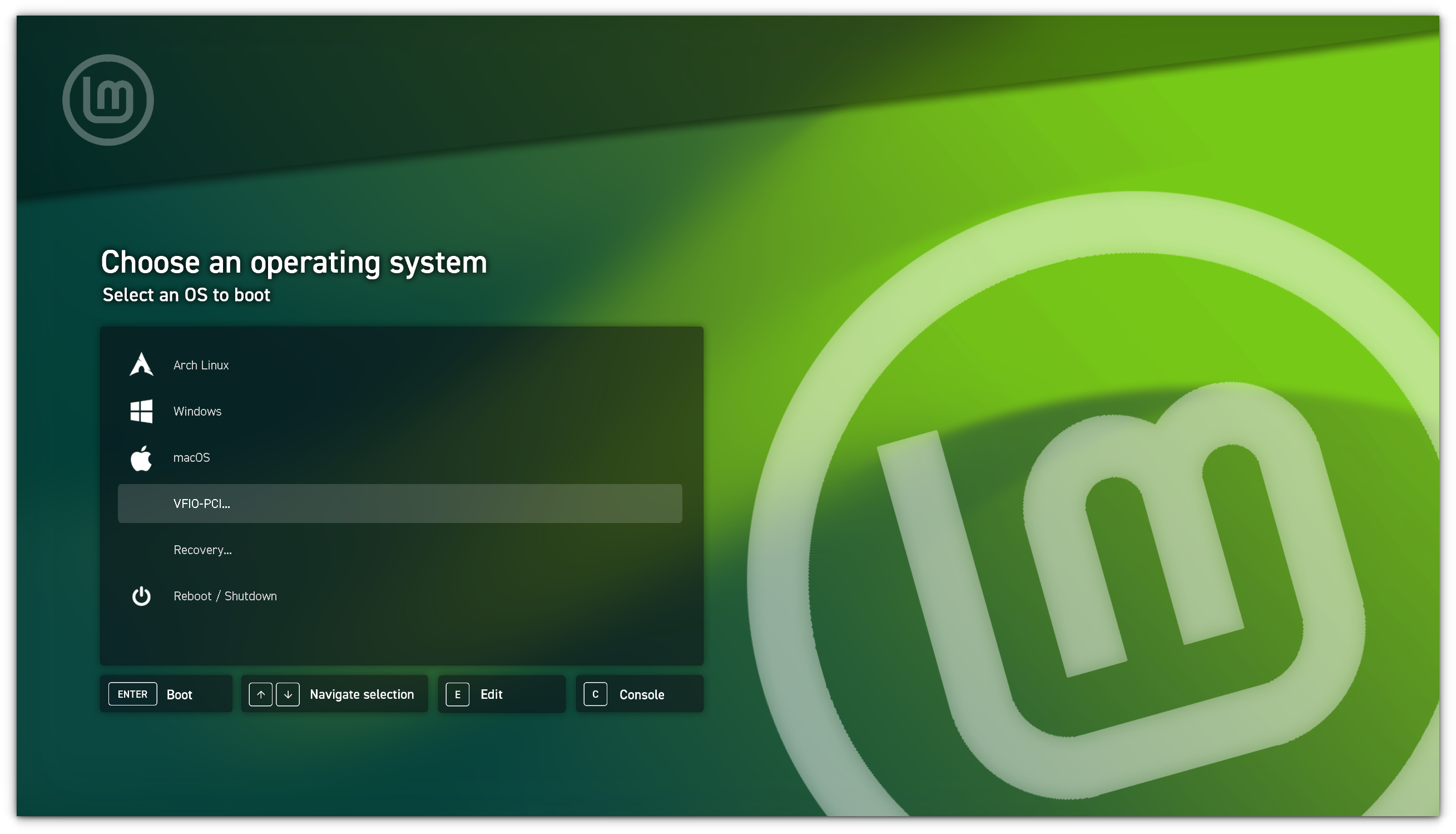Click the Windows logo icon
This screenshot has height=834, width=1456.
141,411
